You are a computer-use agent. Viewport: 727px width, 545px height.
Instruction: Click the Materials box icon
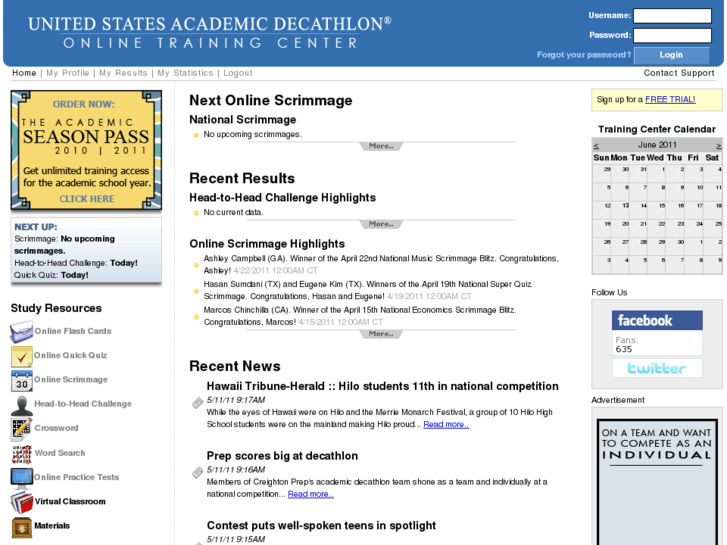tap(21, 527)
